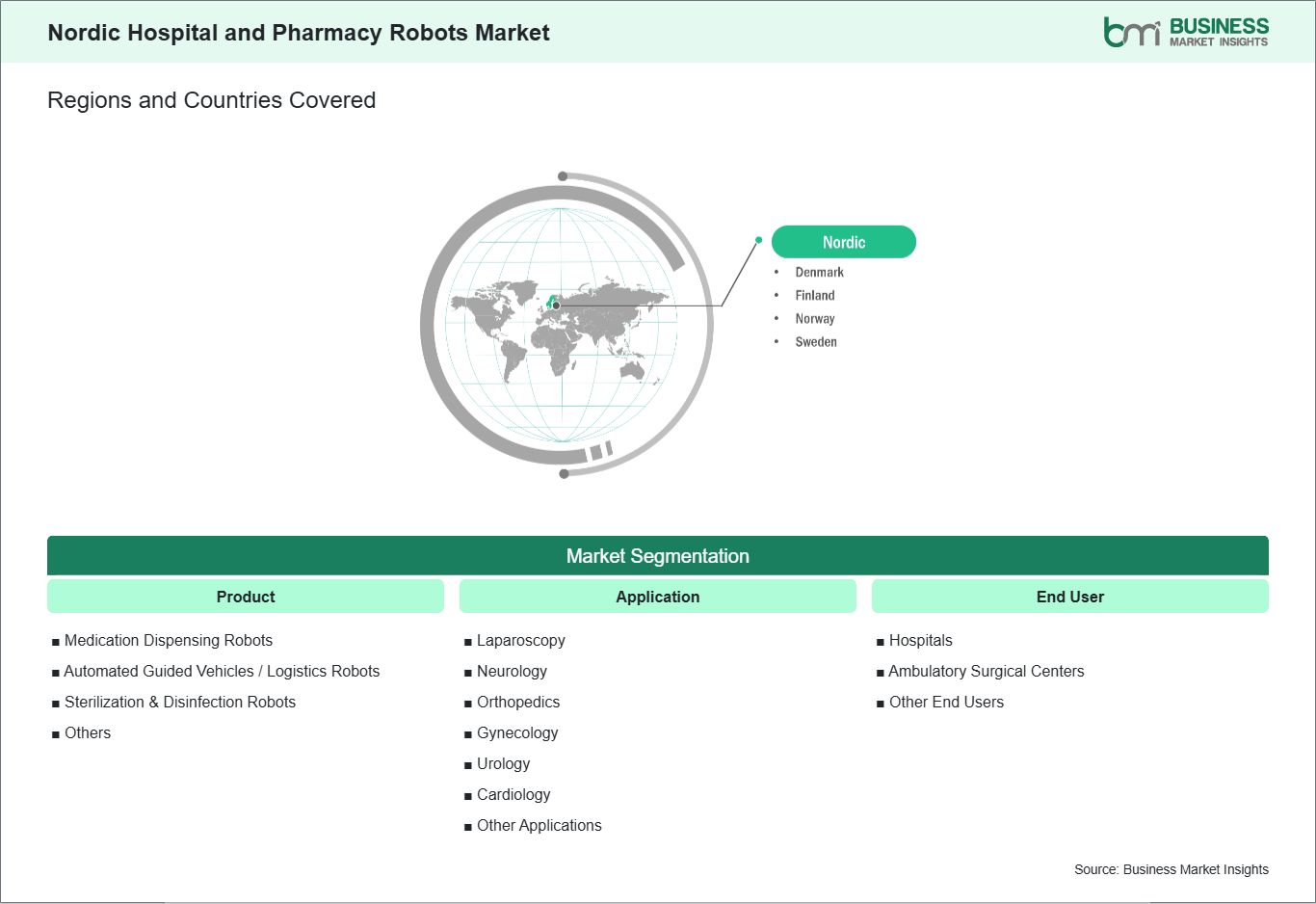The image size is (1316, 904).
Task: Select Norway in the country list
Action: (815, 319)
